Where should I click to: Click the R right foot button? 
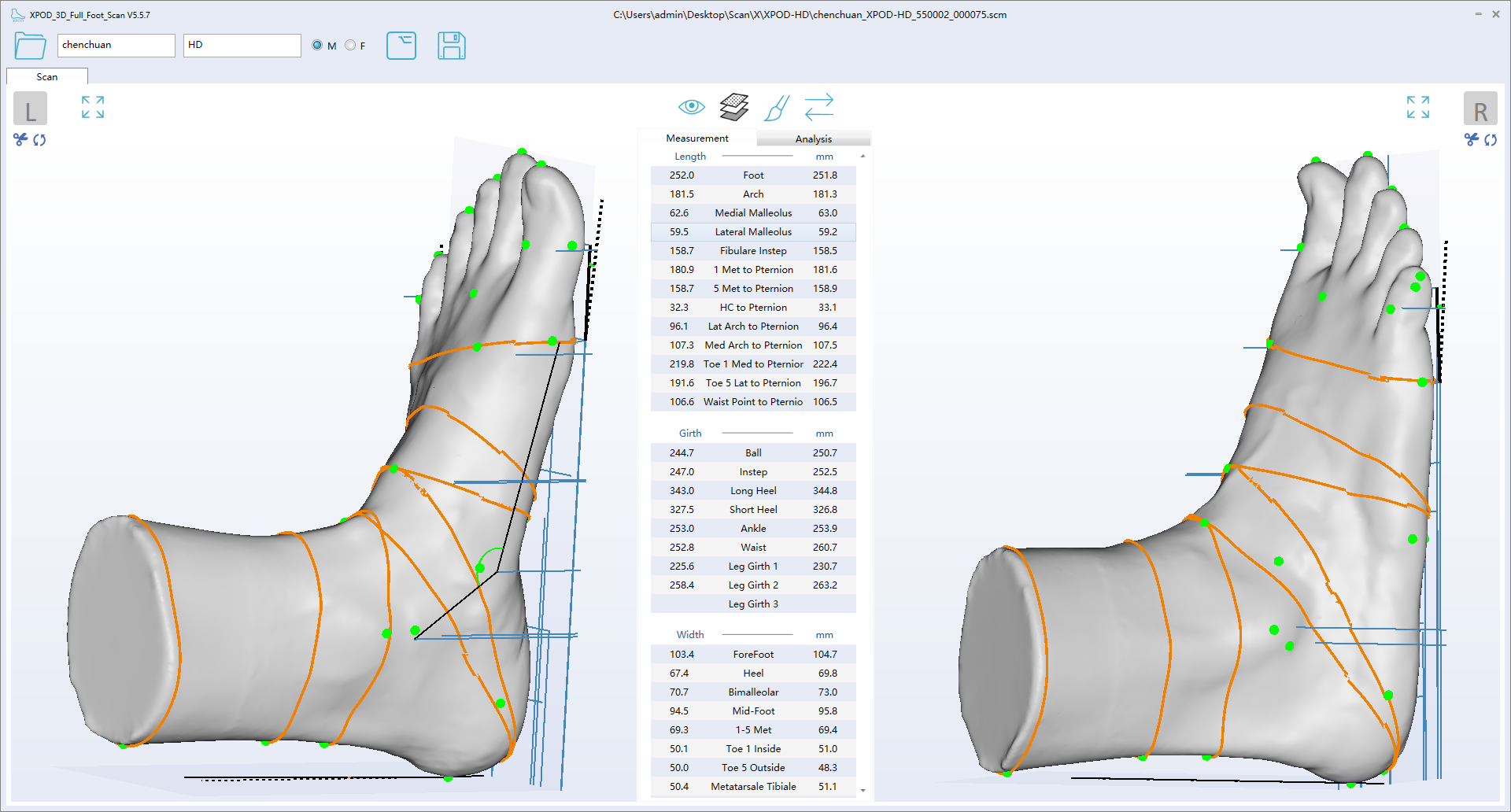click(1480, 109)
